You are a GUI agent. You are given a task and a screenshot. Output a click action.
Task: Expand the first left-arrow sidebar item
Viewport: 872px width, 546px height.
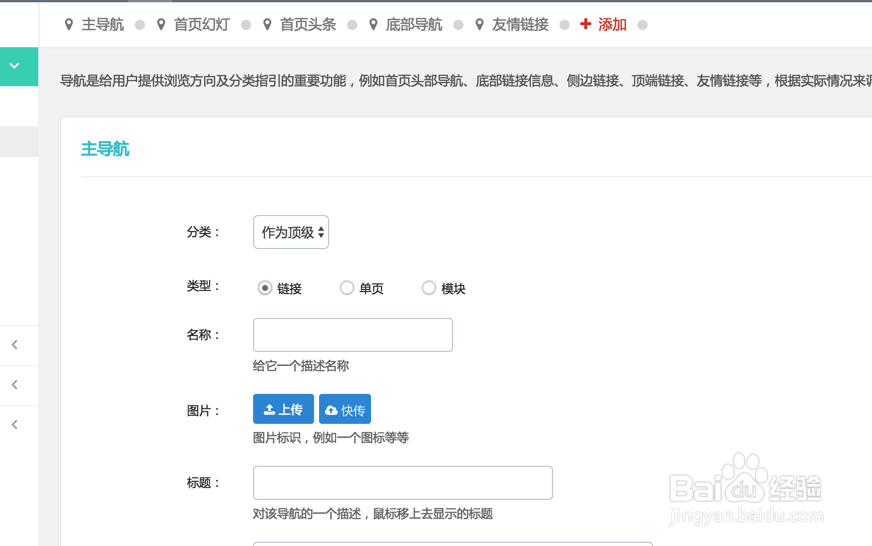[15, 345]
